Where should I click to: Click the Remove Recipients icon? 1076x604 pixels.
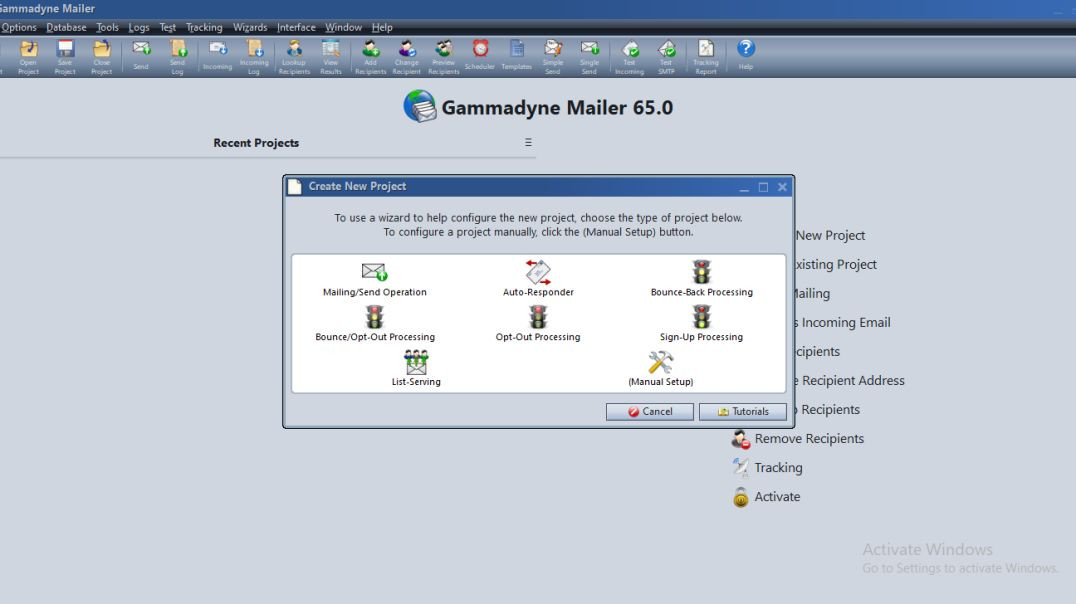point(740,439)
